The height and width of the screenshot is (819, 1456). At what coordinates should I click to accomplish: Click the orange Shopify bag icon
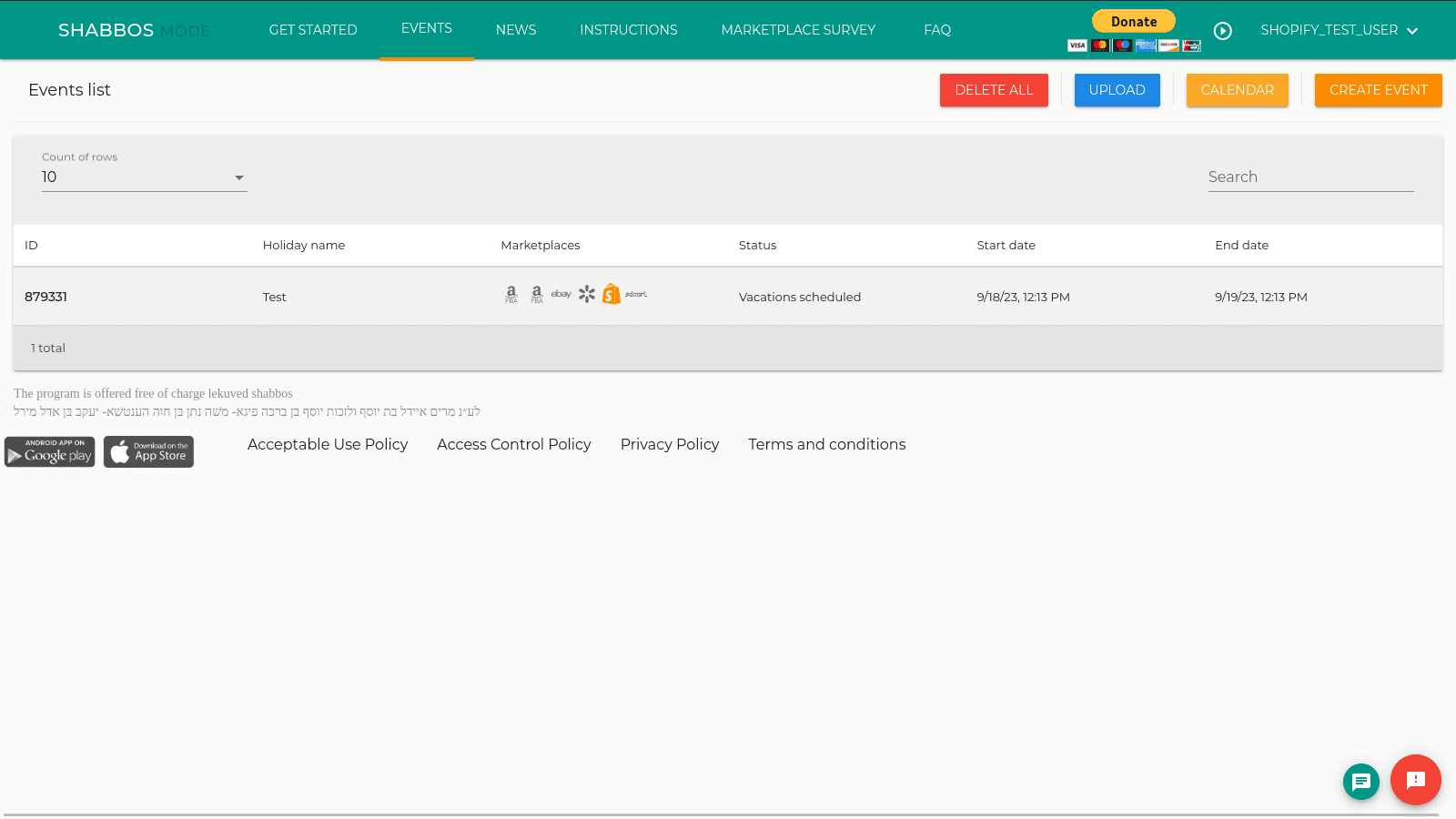point(612,294)
